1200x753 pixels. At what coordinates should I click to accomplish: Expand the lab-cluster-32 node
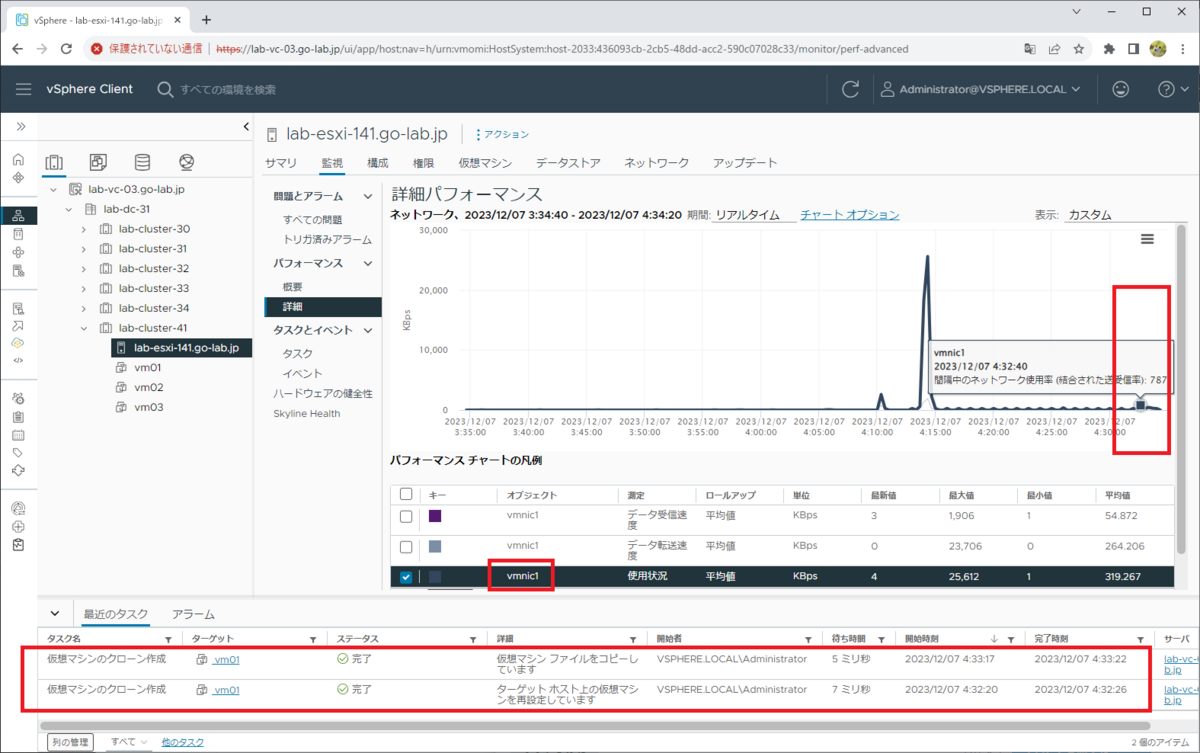84,268
